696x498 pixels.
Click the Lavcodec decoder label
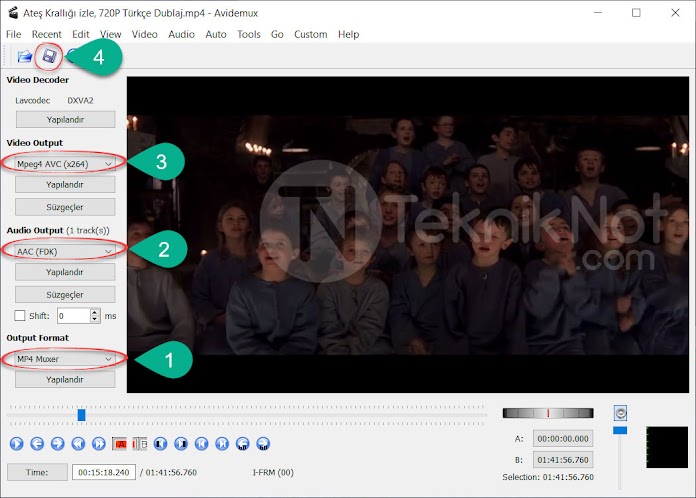tap(32, 100)
